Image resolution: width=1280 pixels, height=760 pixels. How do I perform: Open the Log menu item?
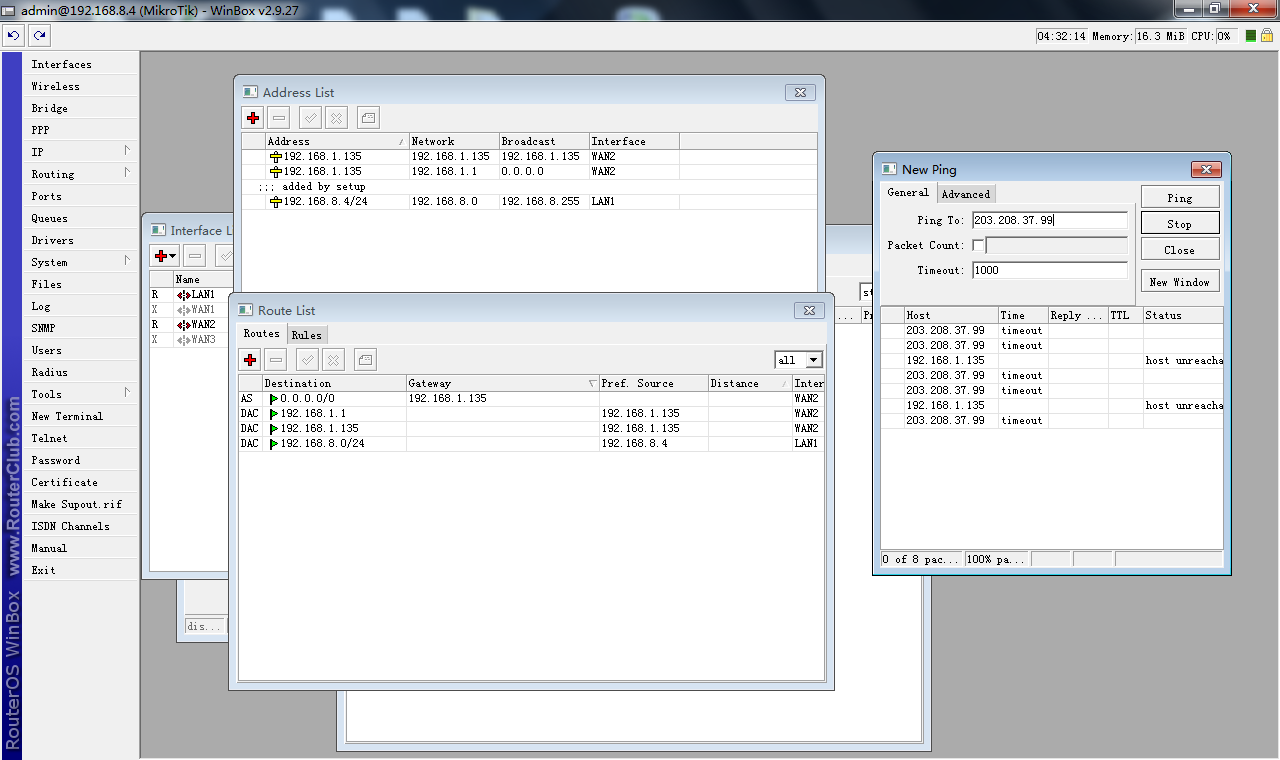(81, 306)
